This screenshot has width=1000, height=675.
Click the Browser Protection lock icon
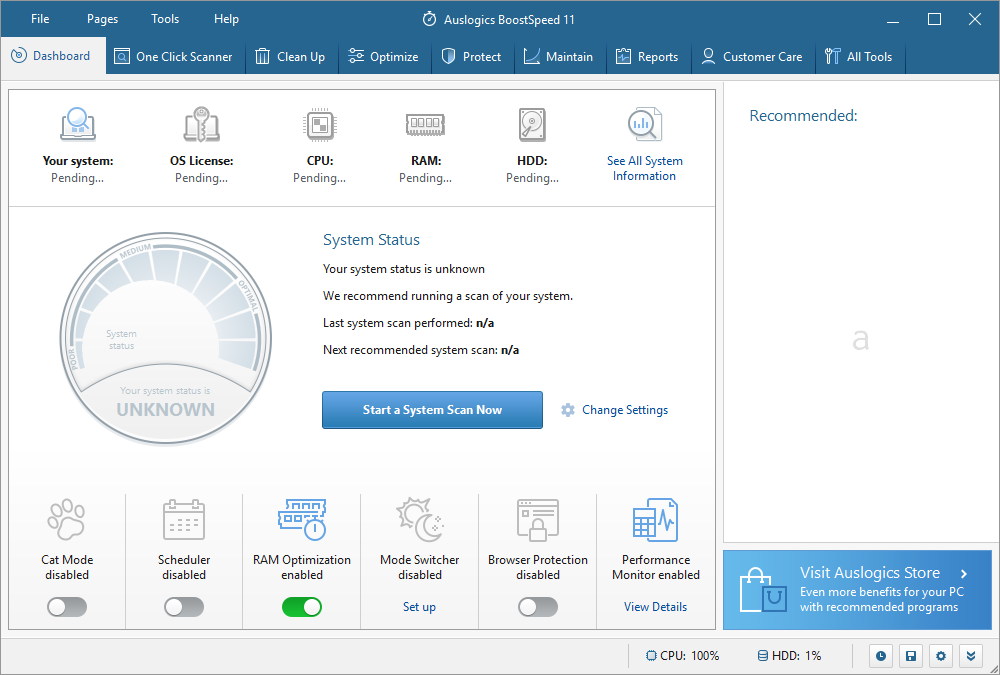(x=538, y=519)
